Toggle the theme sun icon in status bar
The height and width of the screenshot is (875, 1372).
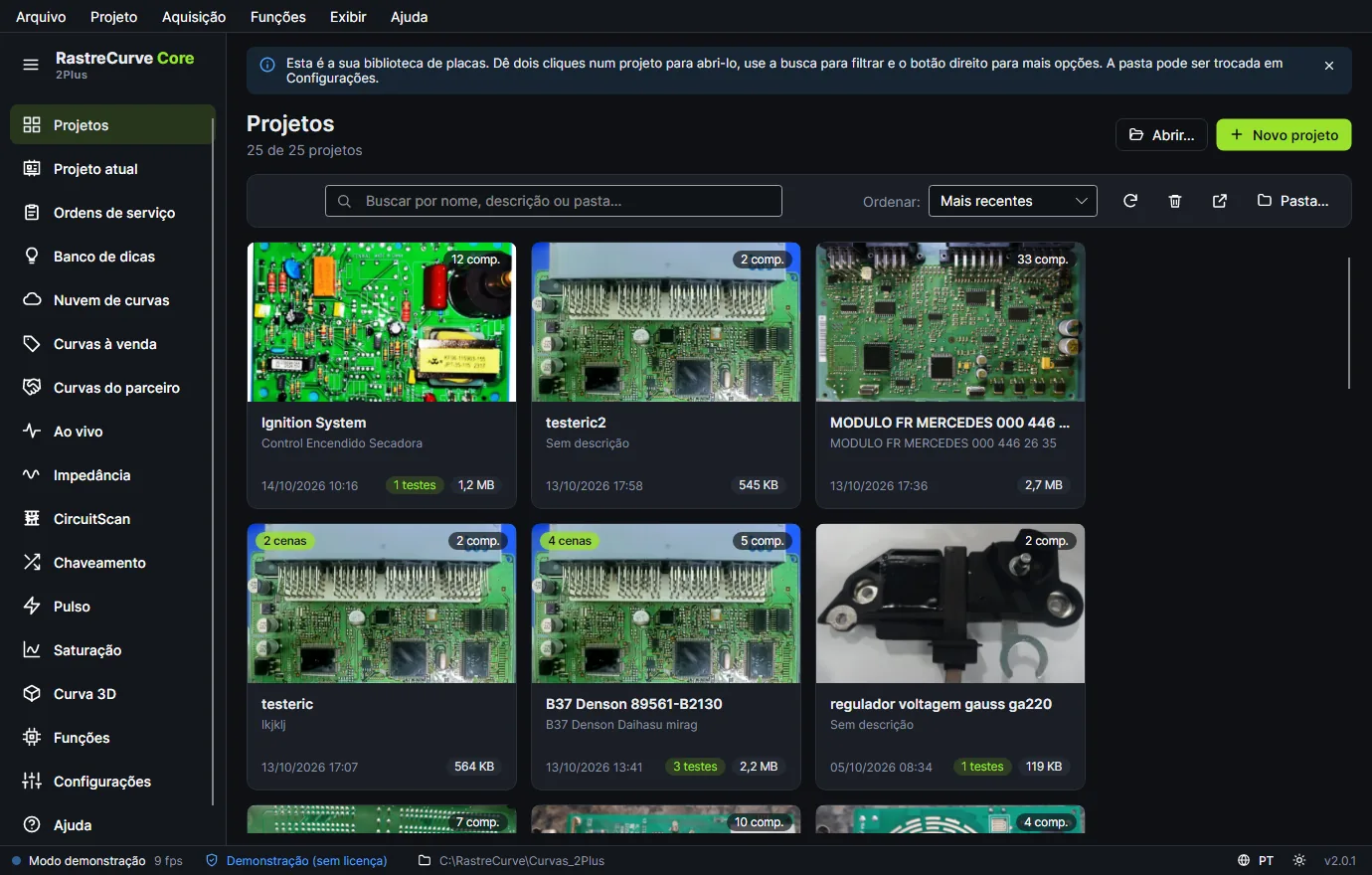click(x=1299, y=861)
